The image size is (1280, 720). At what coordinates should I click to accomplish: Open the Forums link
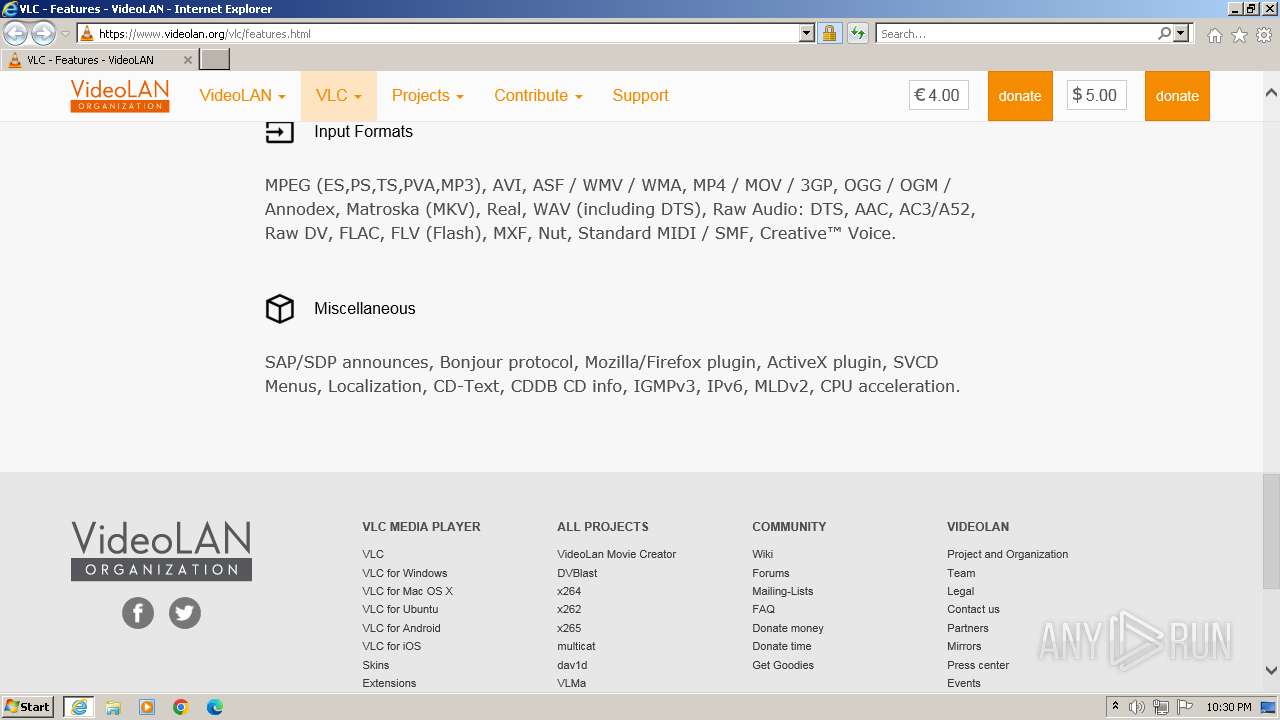[x=770, y=573]
